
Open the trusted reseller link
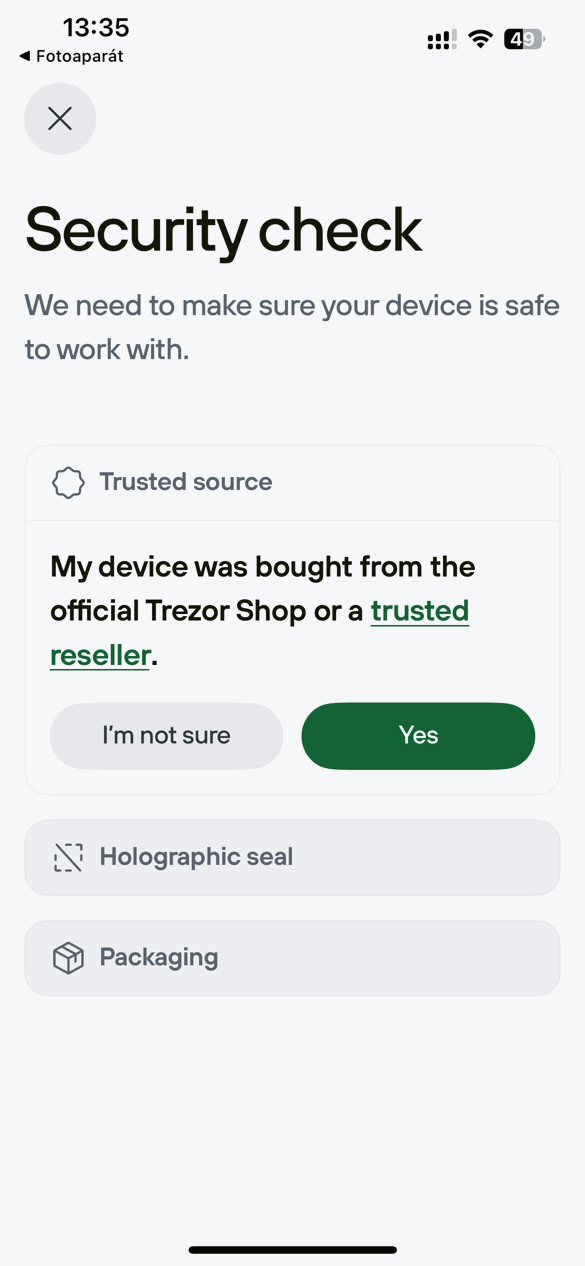(420, 610)
